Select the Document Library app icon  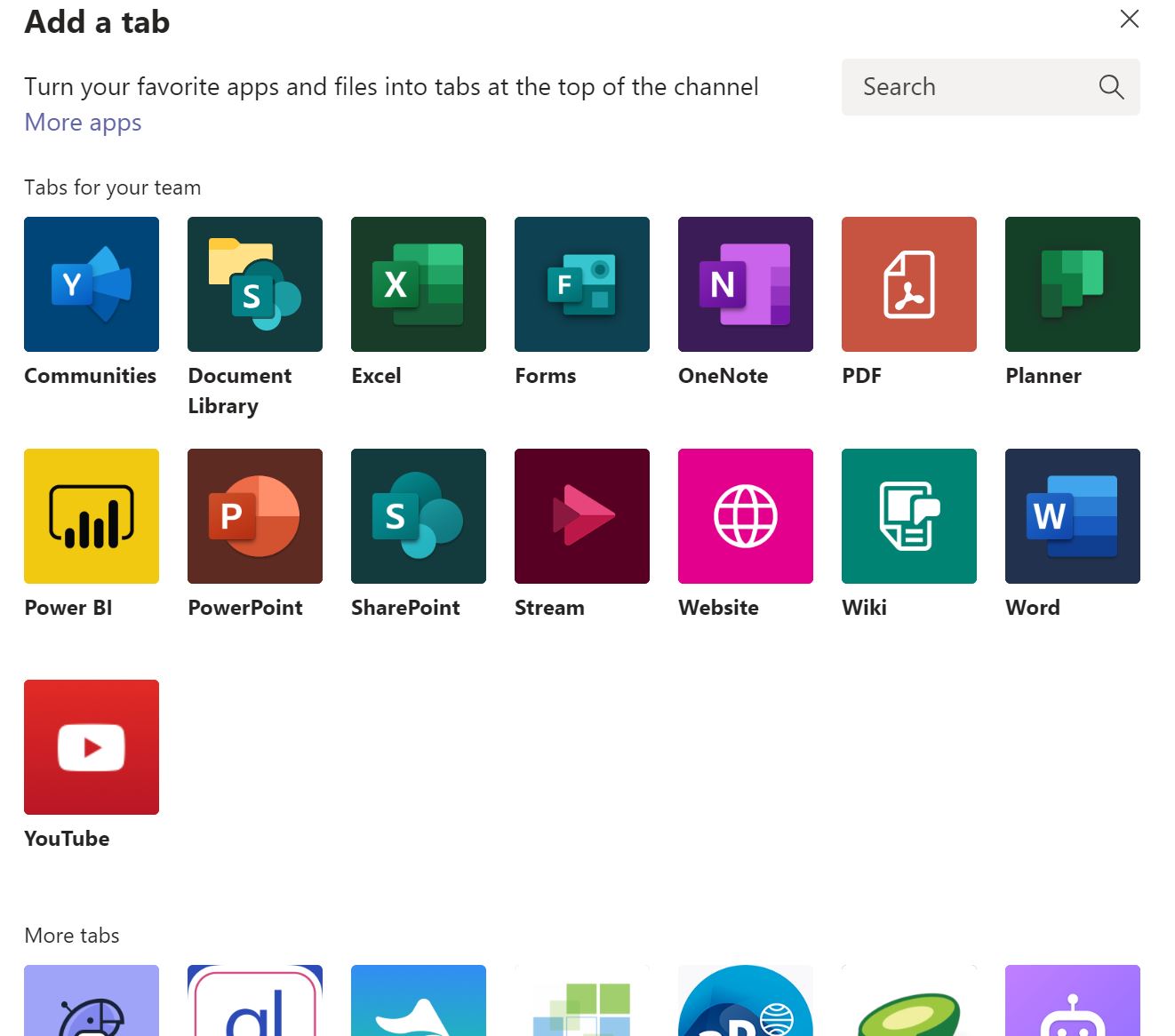click(x=255, y=284)
